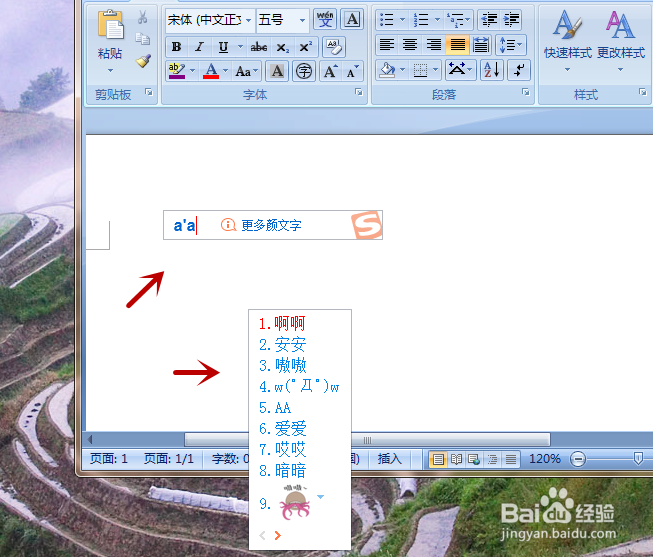Open underline style dropdown arrow

[x=240, y=47]
